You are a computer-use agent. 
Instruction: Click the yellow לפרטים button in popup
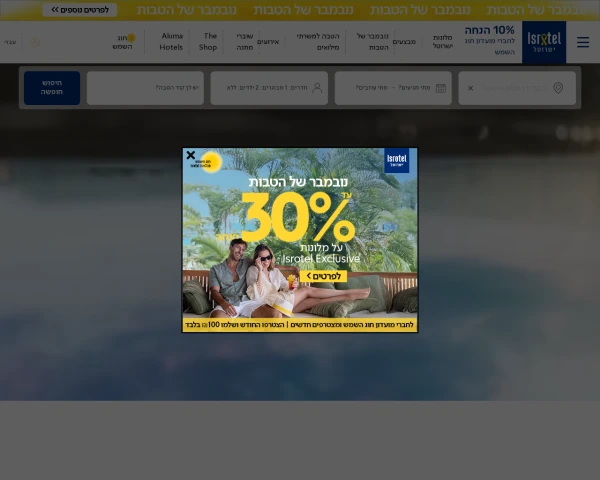[x=323, y=276]
